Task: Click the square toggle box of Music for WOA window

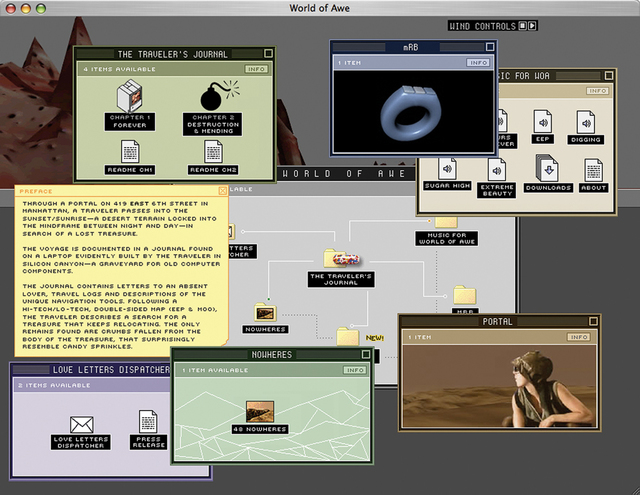Action: pyautogui.click(x=609, y=75)
